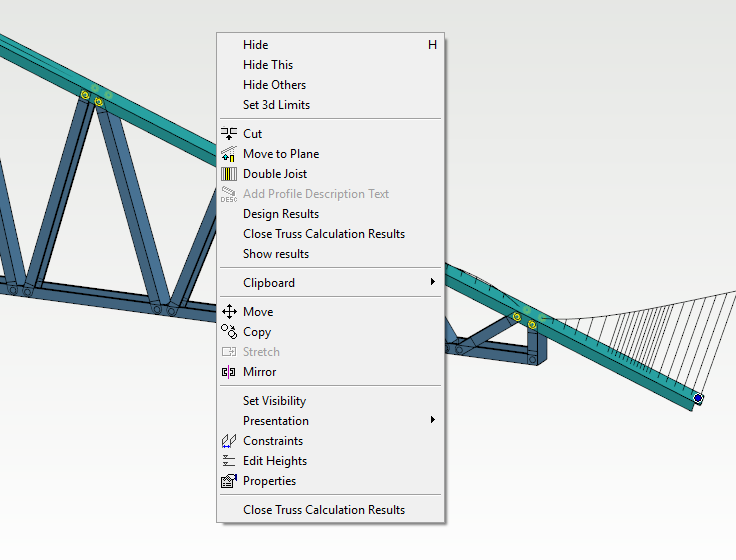Click the Edit Heights icon
The width and height of the screenshot is (736, 560).
[x=229, y=461]
